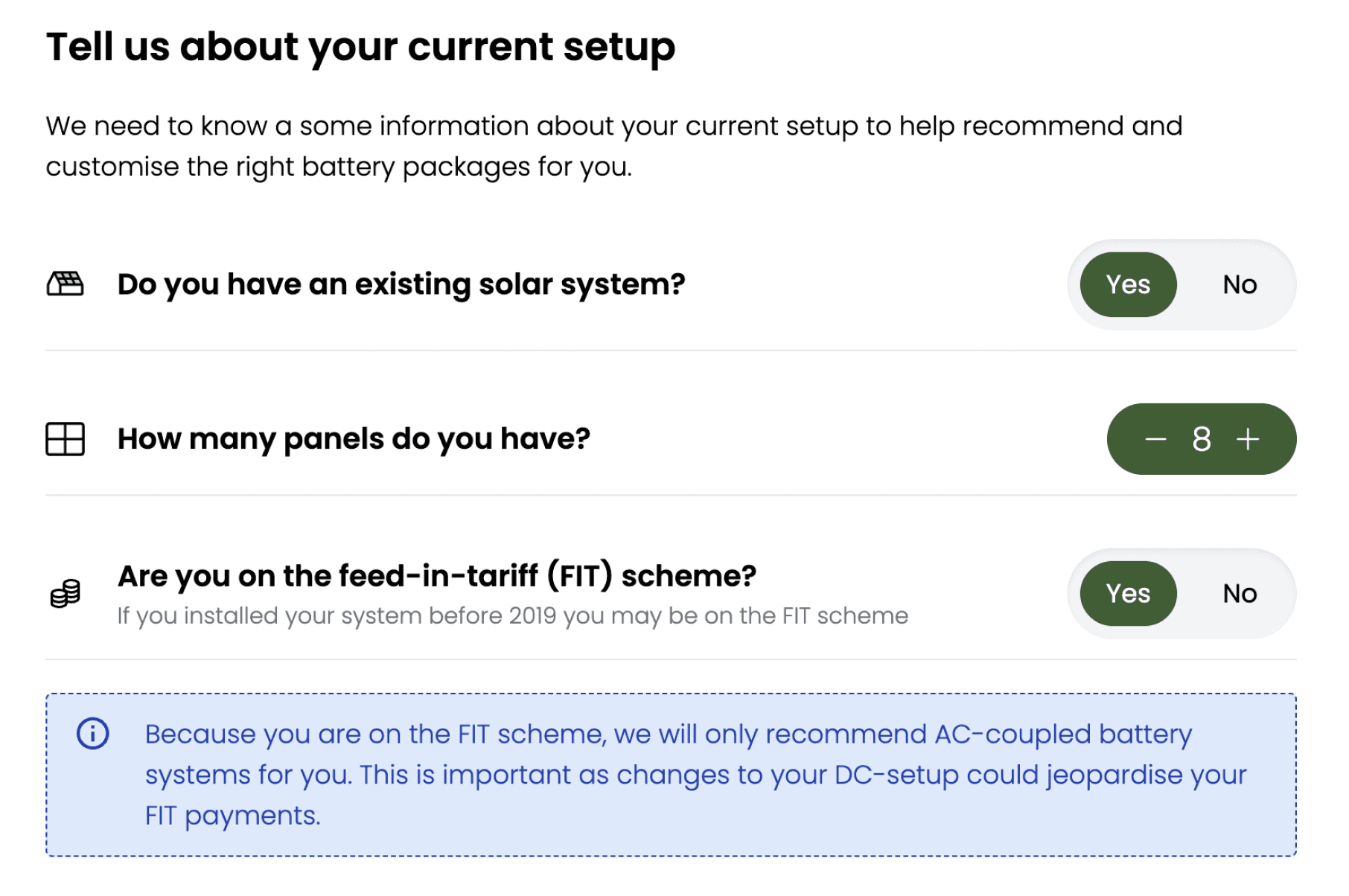Click the feed-in-tariff (FIT) scheme question label
The height and width of the screenshot is (896, 1349).
(x=437, y=576)
